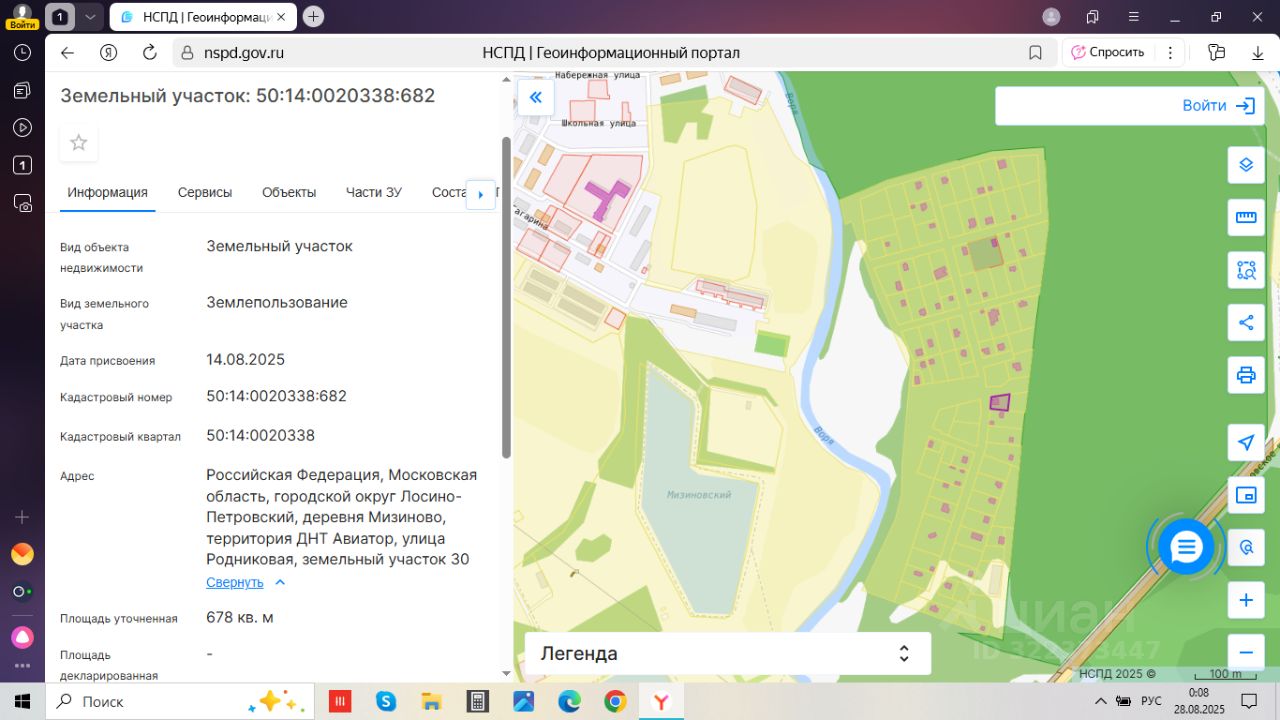
Task: Click the Войти login button on the map
Action: tap(1217, 106)
